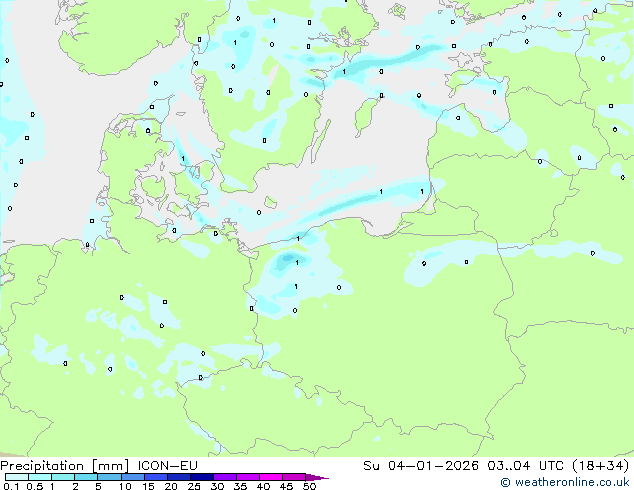Image resolution: width=634 pixels, height=490 pixels.
Task: Pick the 15–20 mm legend color swatch
Action: click(x=156, y=477)
